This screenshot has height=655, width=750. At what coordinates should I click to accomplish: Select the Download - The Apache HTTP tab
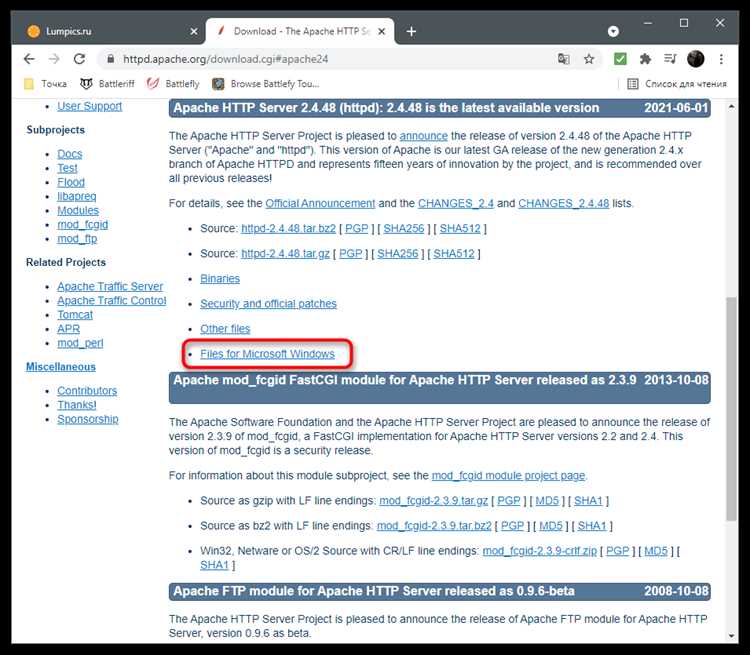pyautogui.click(x=300, y=32)
